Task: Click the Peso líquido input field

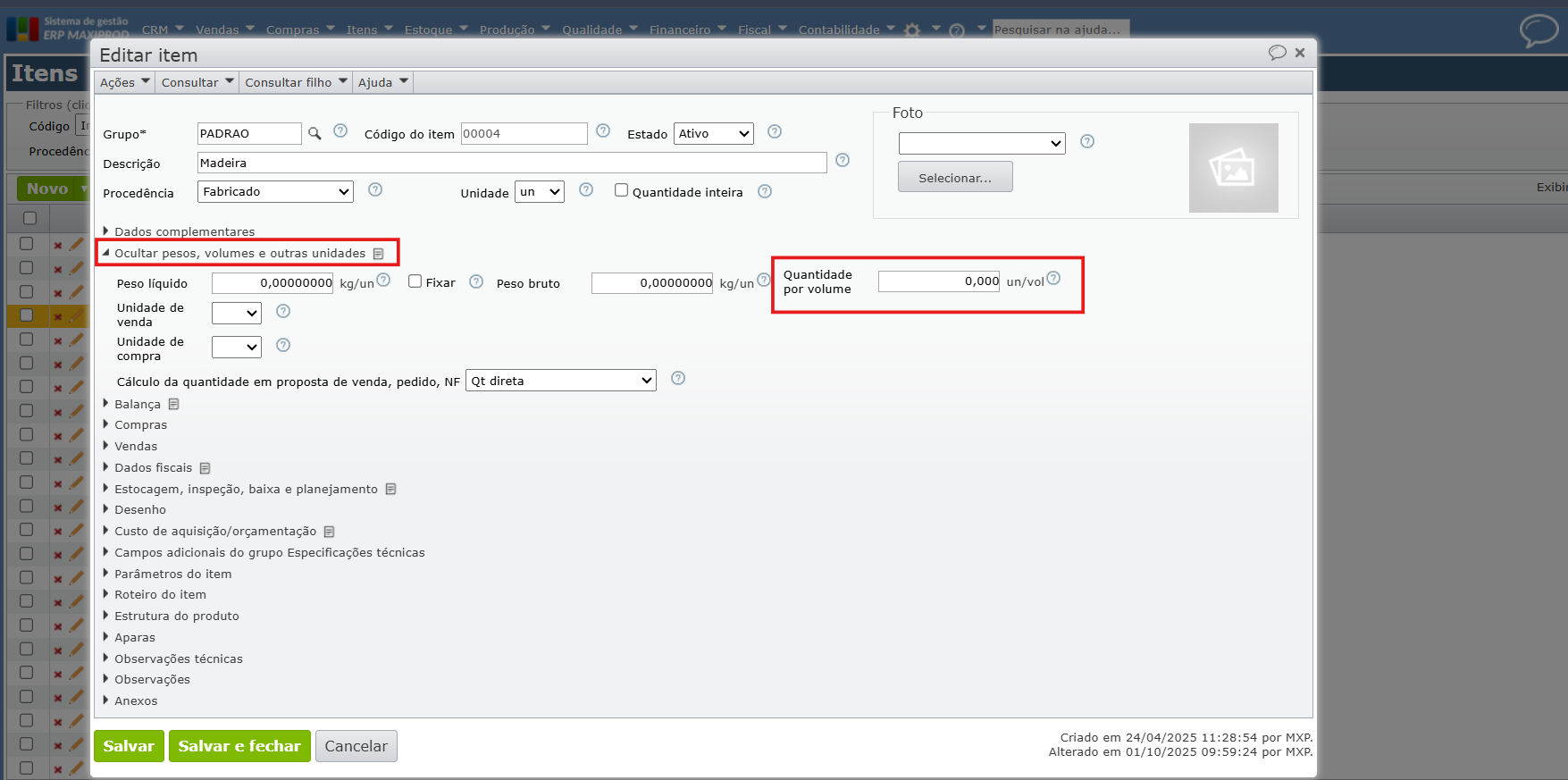Action: click(273, 283)
